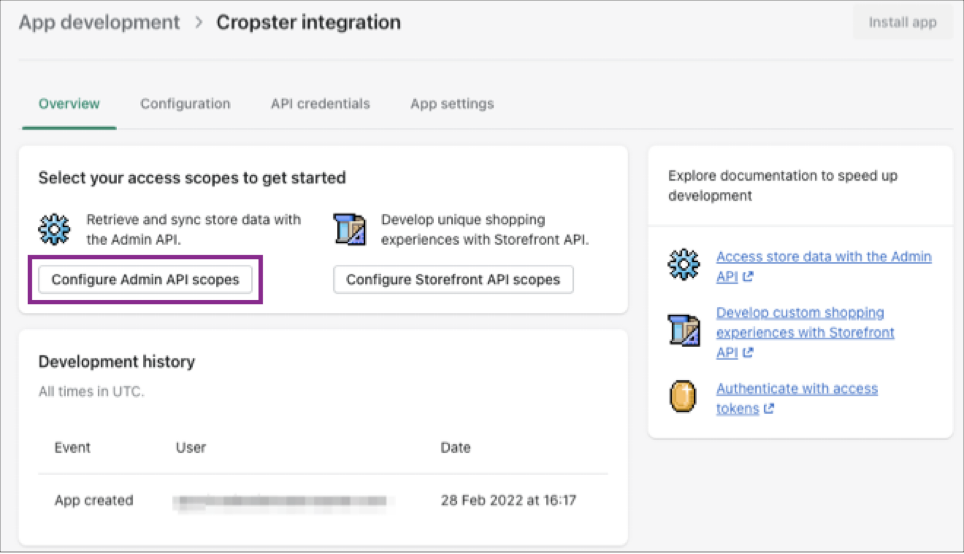Viewport: 964px width, 554px height.
Task: Click the breadcrumb chevron after App development
Action: (199, 23)
